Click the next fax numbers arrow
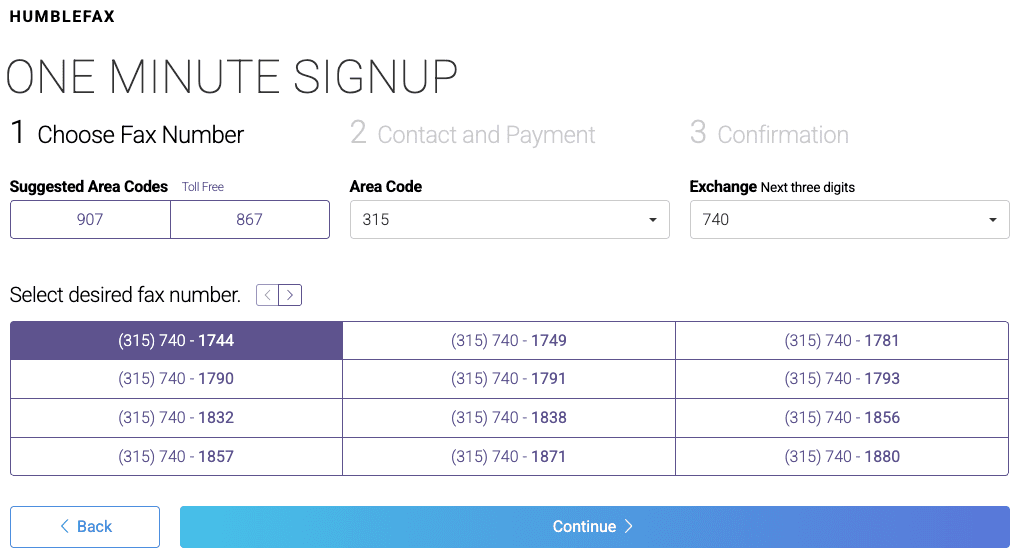 [x=290, y=295]
